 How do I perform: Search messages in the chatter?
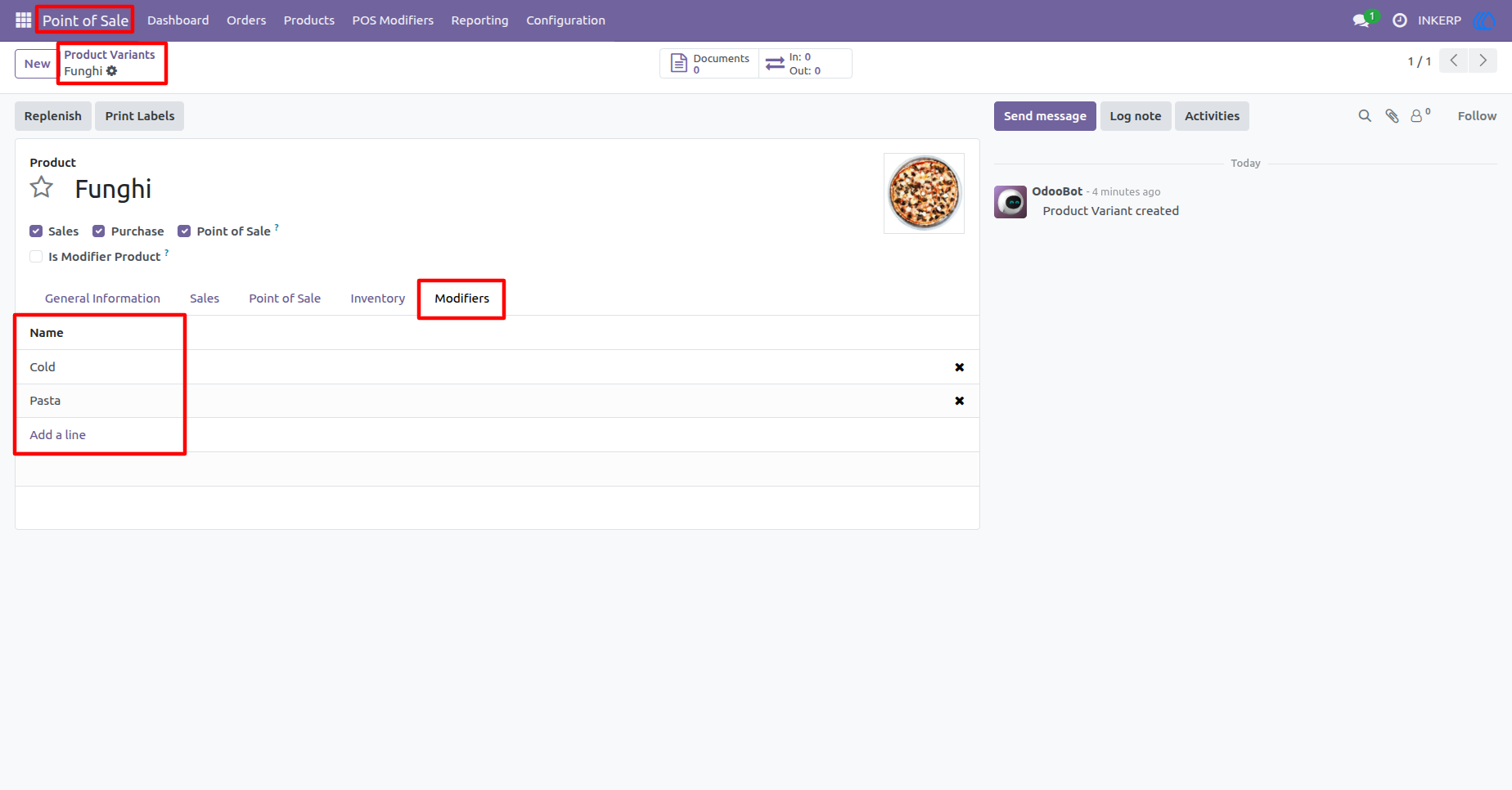pos(1365,116)
